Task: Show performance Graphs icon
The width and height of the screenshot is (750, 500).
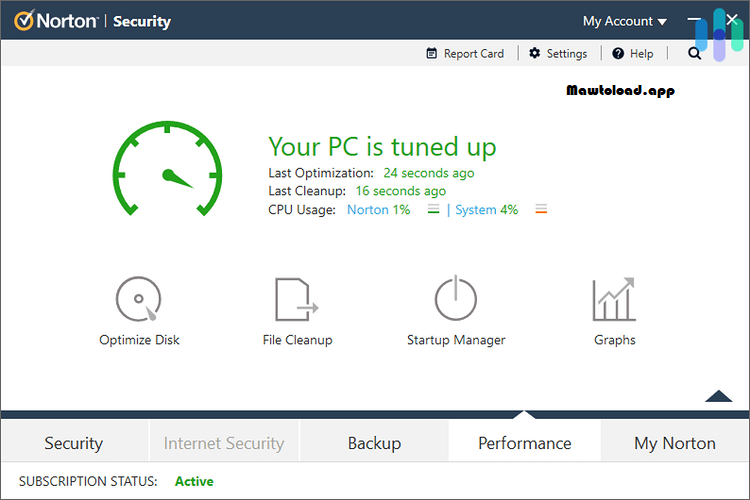Action: 614,299
